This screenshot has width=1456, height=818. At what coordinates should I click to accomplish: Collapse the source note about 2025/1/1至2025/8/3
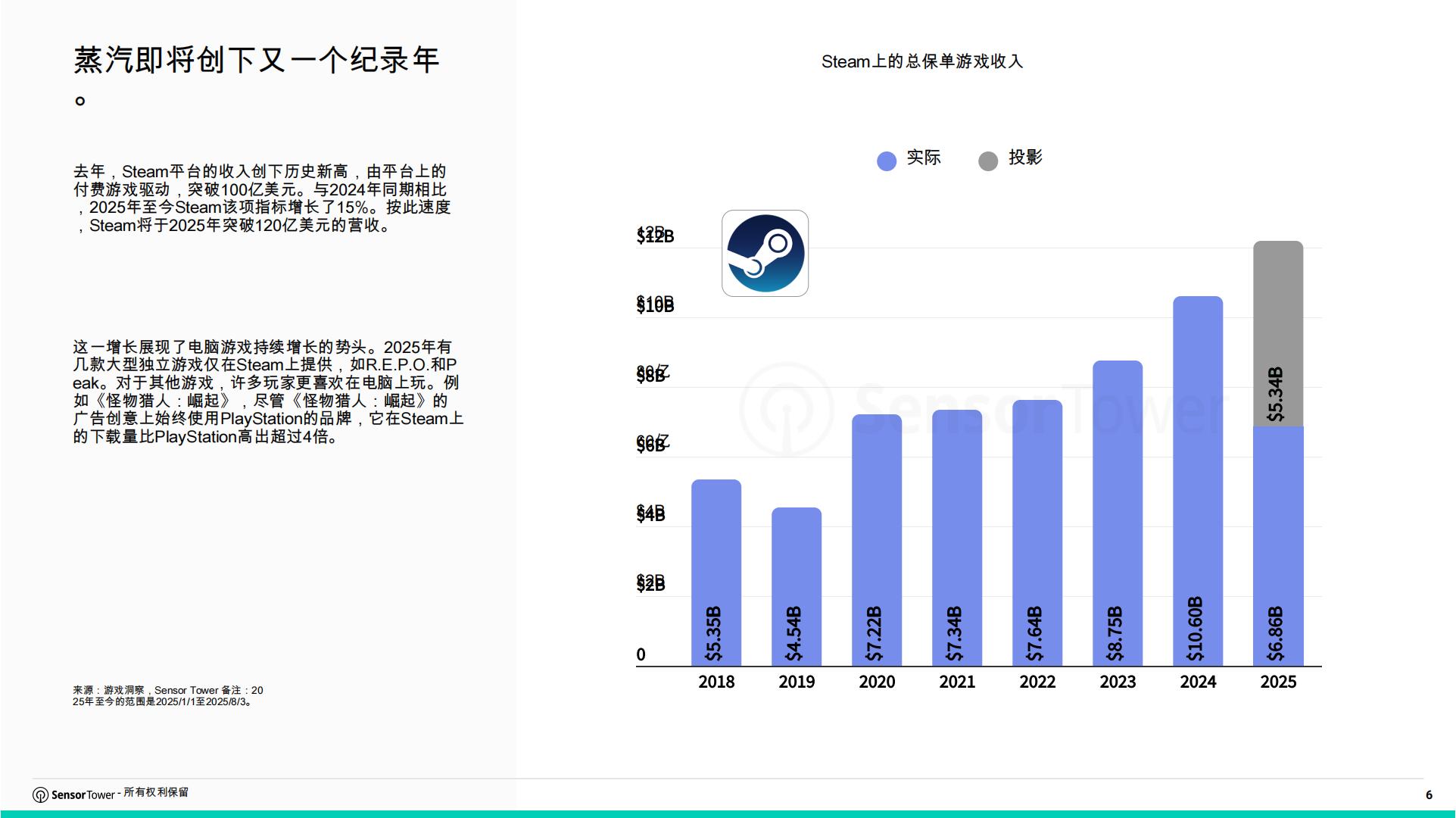(167, 696)
